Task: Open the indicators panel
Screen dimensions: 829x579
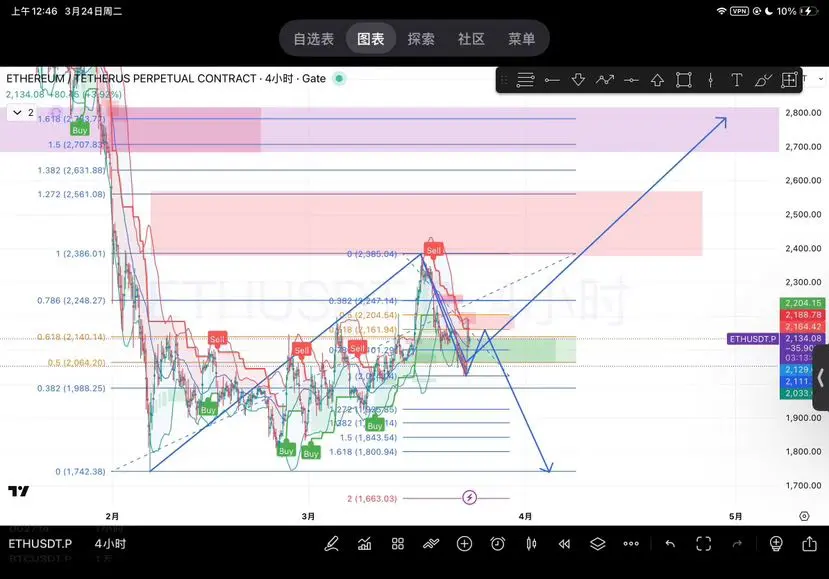Action: pos(364,544)
